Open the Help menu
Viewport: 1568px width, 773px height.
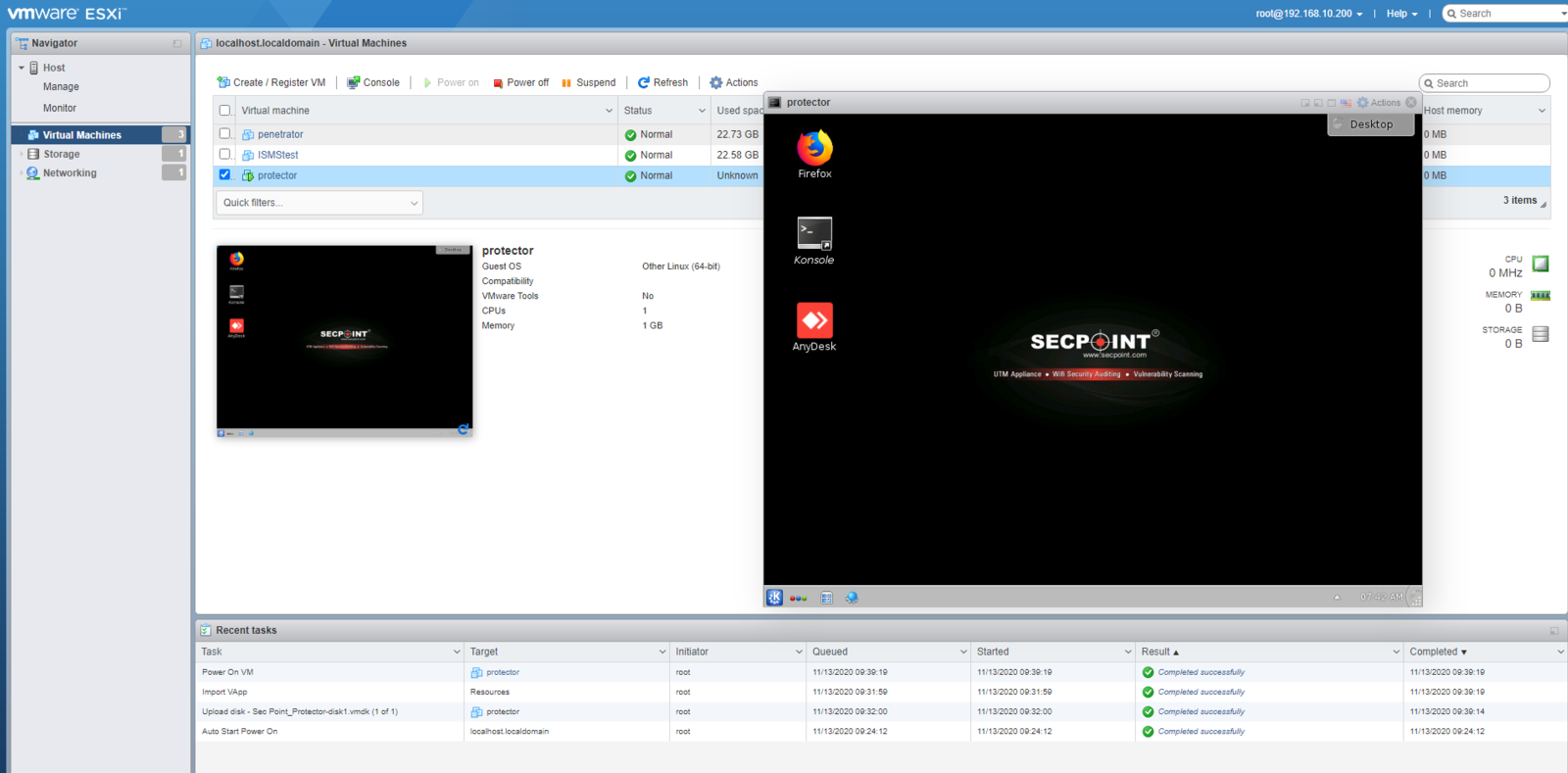(x=1401, y=14)
